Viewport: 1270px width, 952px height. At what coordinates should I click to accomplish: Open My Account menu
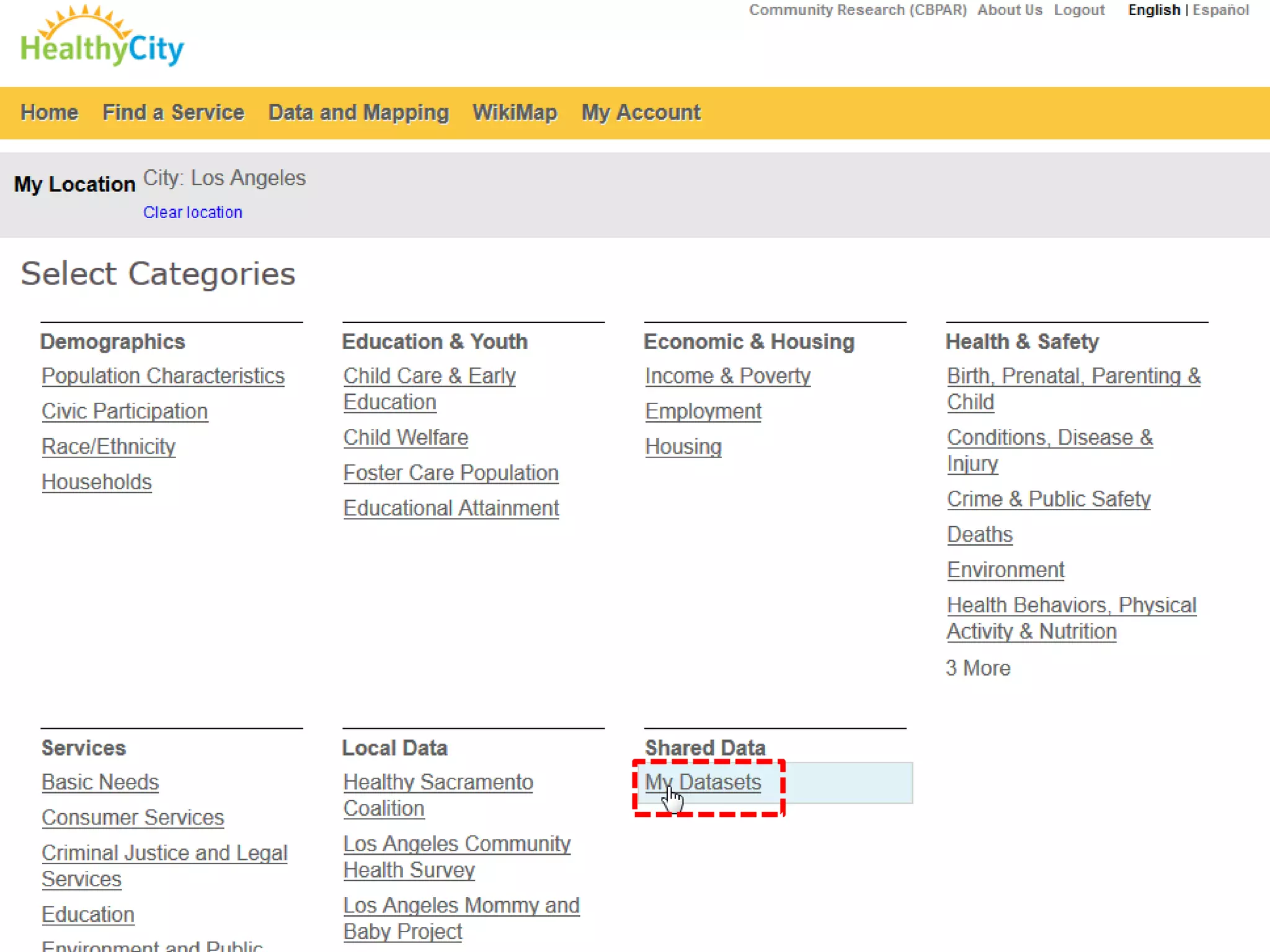point(641,113)
